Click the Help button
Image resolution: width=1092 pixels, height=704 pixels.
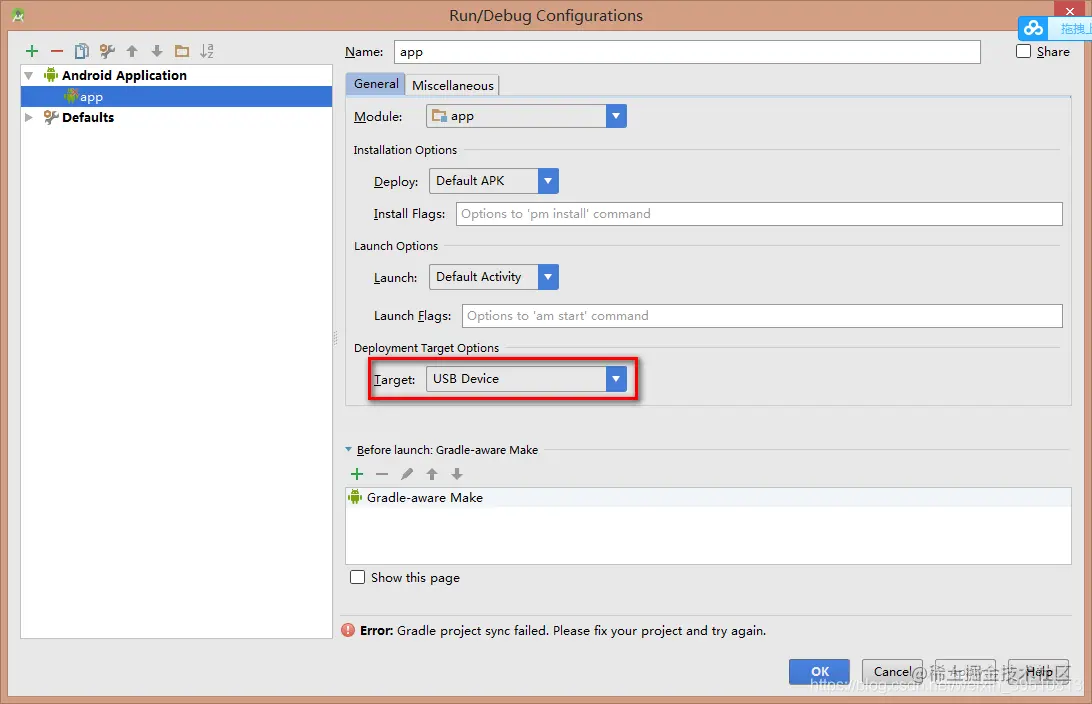click(1038, 671)
